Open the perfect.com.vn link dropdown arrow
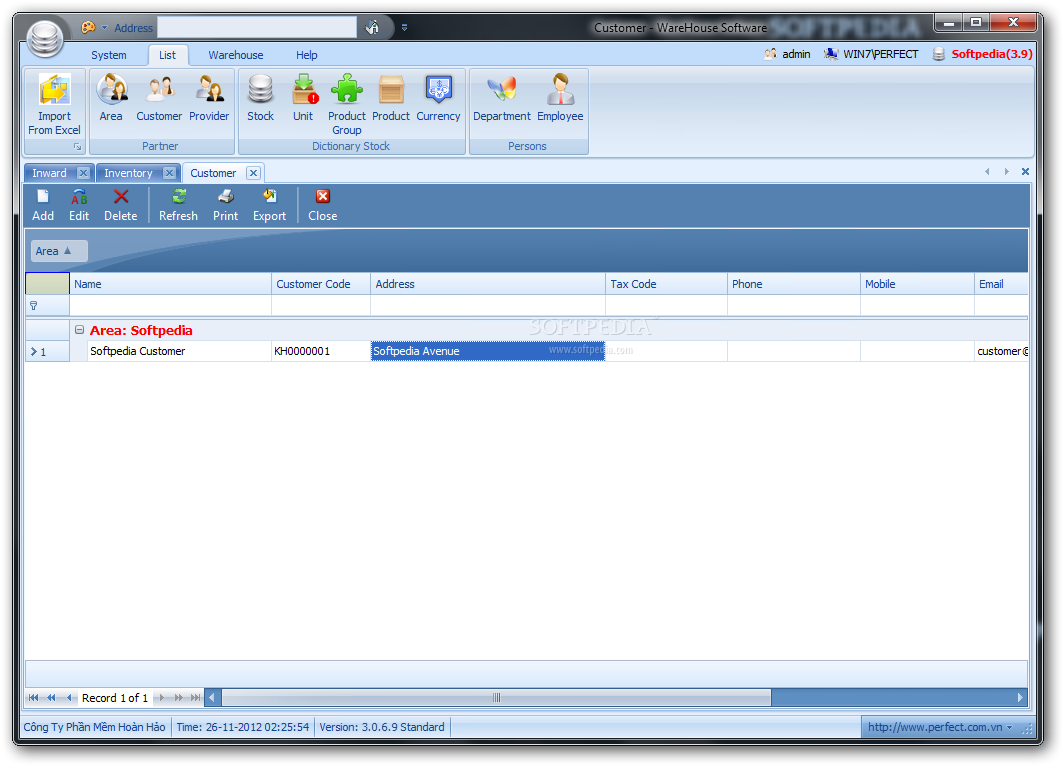Image resolution: width=1064 pixels, height=766 pixels. click(1010, 727)
